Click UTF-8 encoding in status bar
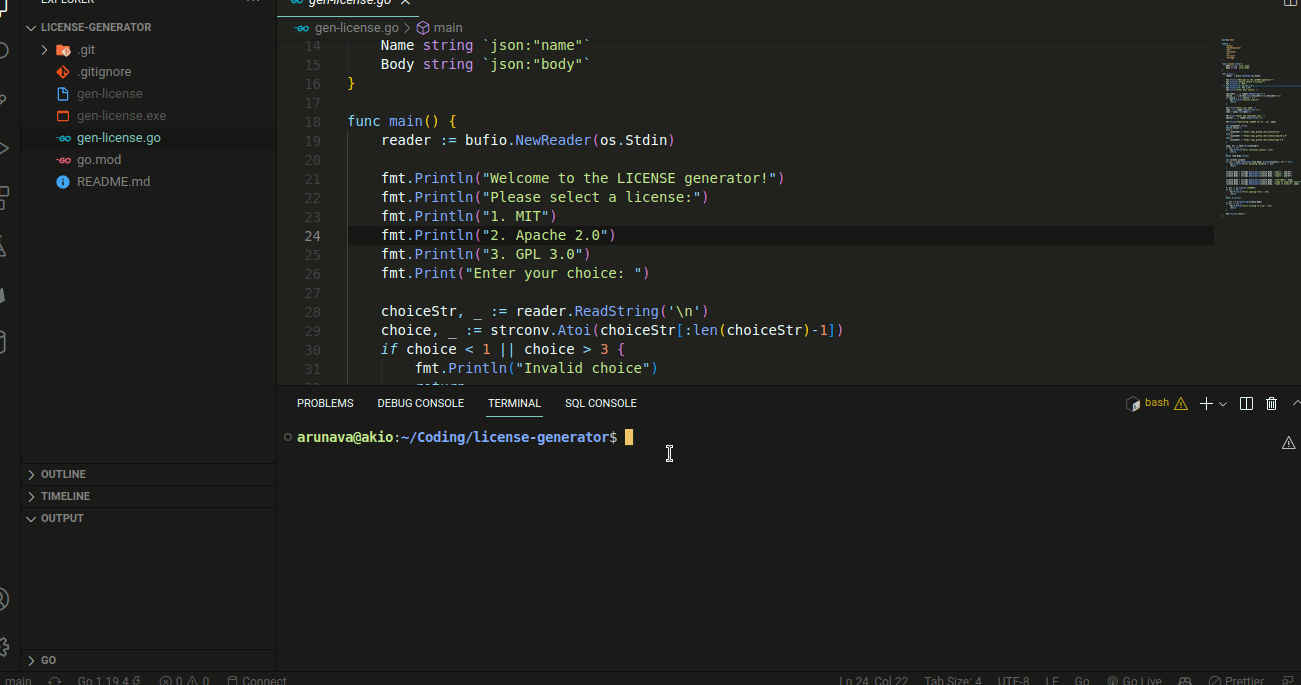This screenshot has height=685, width=1301. tap(1013, 680)
